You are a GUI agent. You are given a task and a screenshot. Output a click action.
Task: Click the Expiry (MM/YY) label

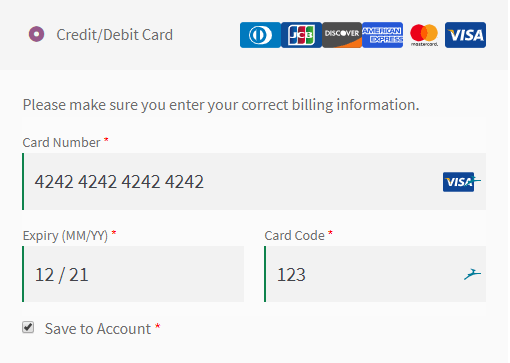tap(65, 236)
